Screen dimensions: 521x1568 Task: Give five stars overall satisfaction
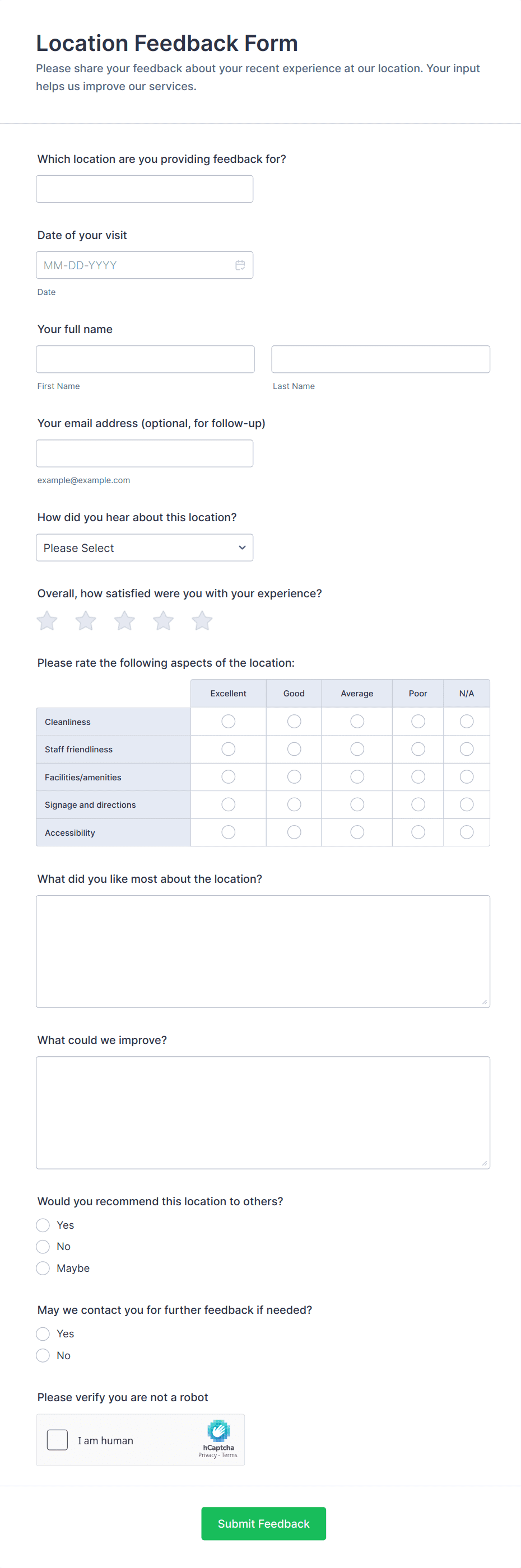202,621
